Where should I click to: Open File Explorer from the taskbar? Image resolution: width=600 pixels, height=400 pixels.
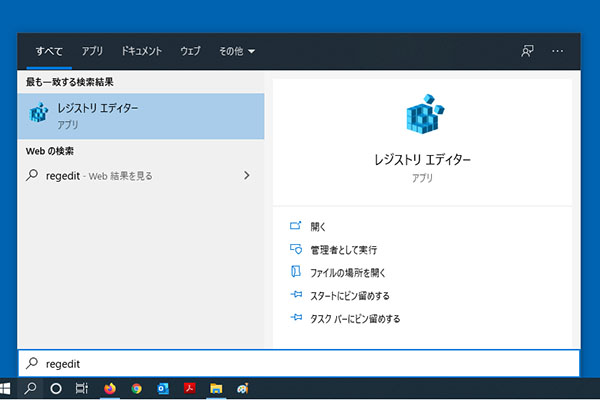tap(215, 388)
